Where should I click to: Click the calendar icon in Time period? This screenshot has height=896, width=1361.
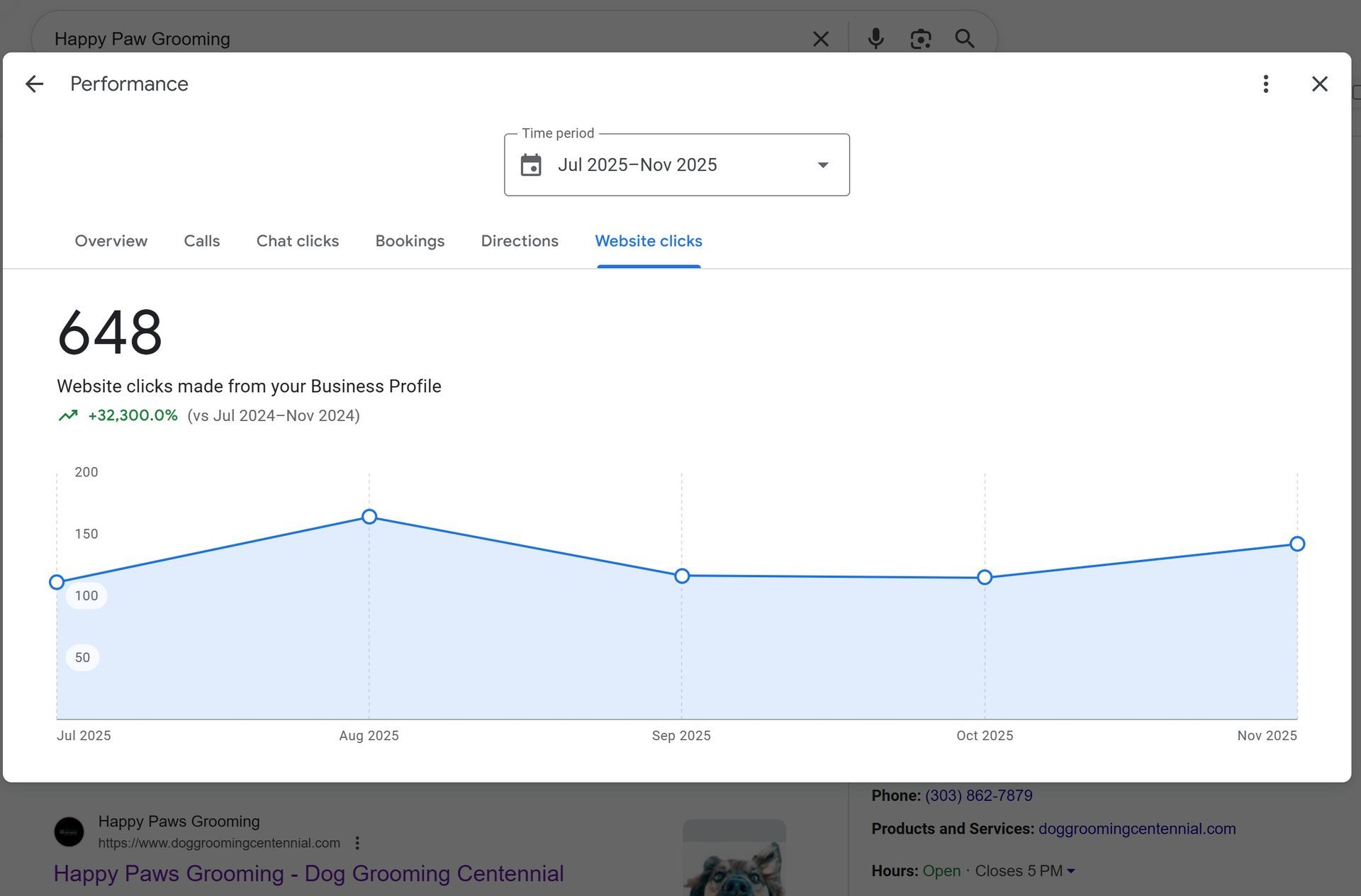point(531,165)
